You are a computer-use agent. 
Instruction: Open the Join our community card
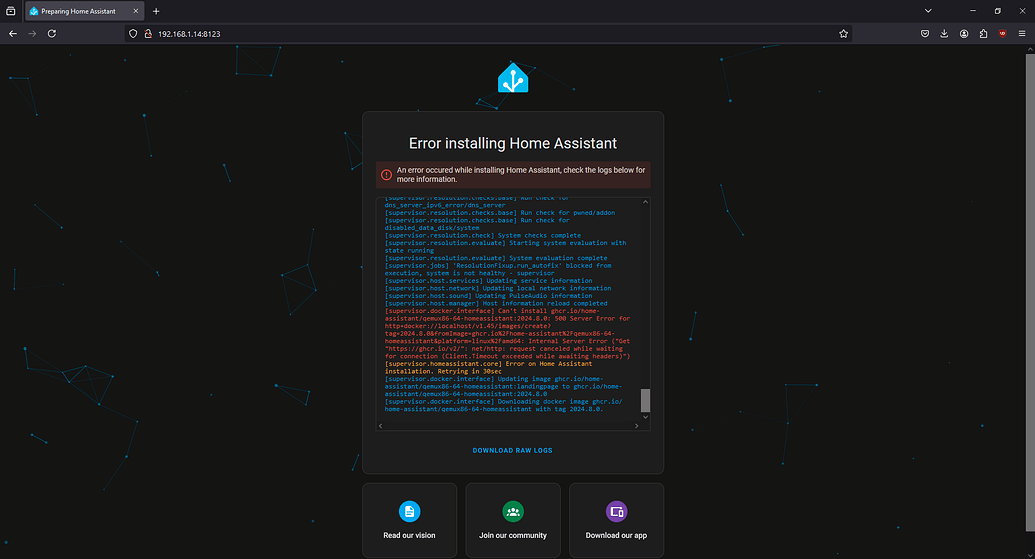(513, 520)
